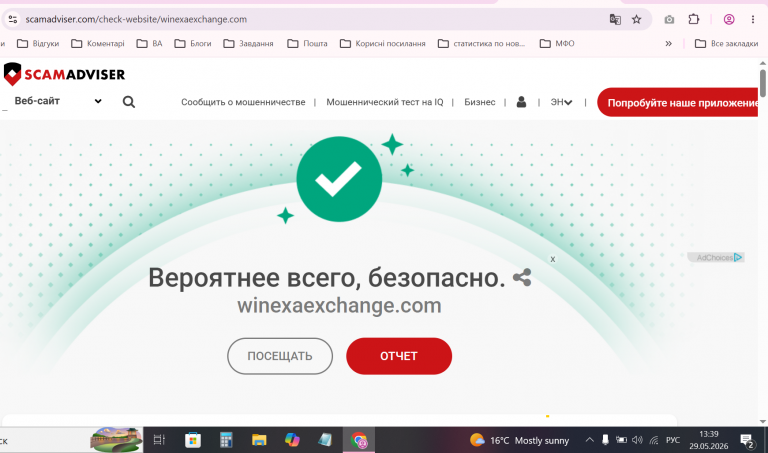Viewport: 768px width, 453px height.
Task: Open the Корисні посилання bookmark folder
Action: 383,44
